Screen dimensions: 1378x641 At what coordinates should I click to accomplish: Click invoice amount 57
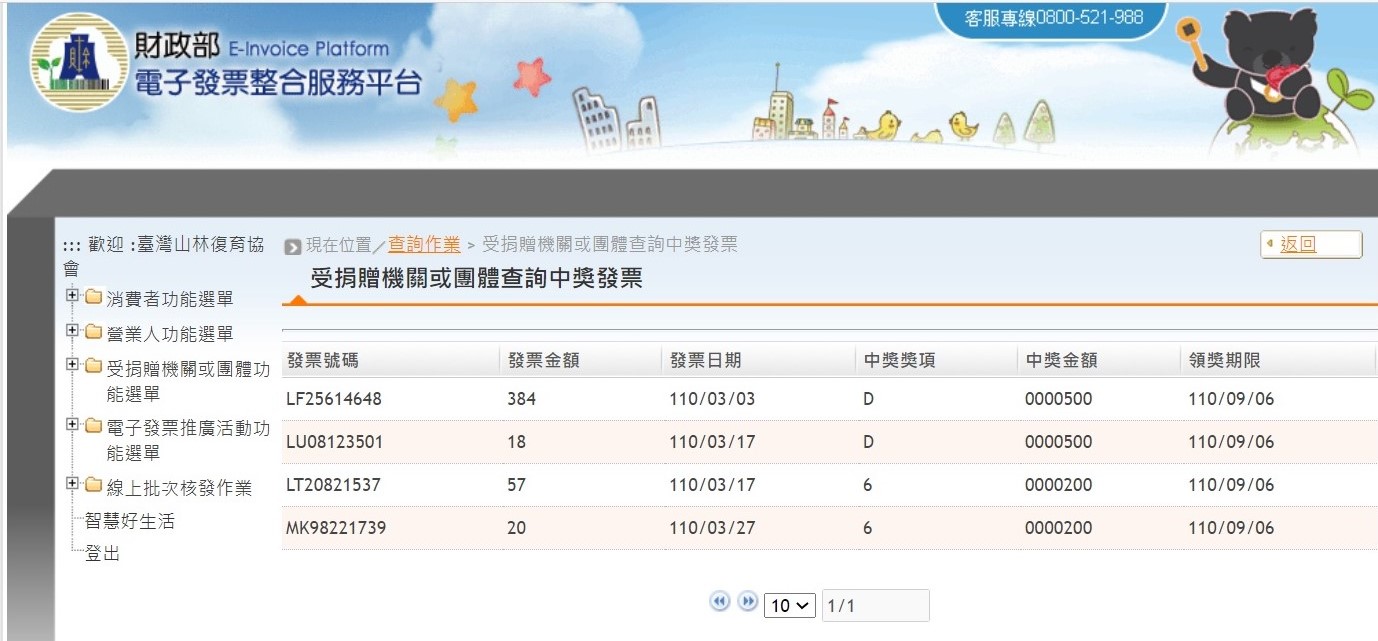[x=516, y=485]
